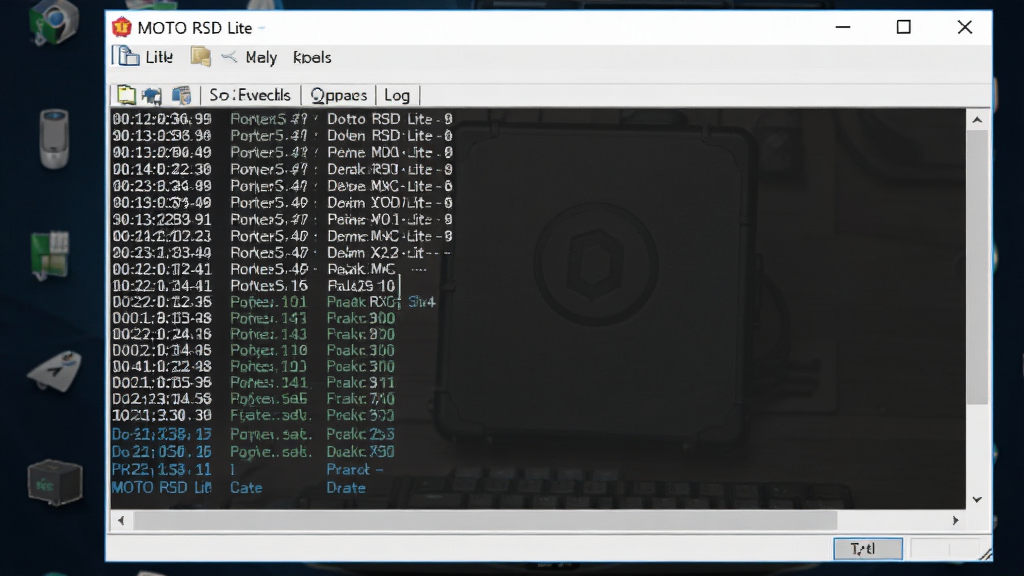The height and width of the screenshot is (576, 1024).
Task: Click the horizontal scrollbar left arrow
Action: click(x=121, y=520)
